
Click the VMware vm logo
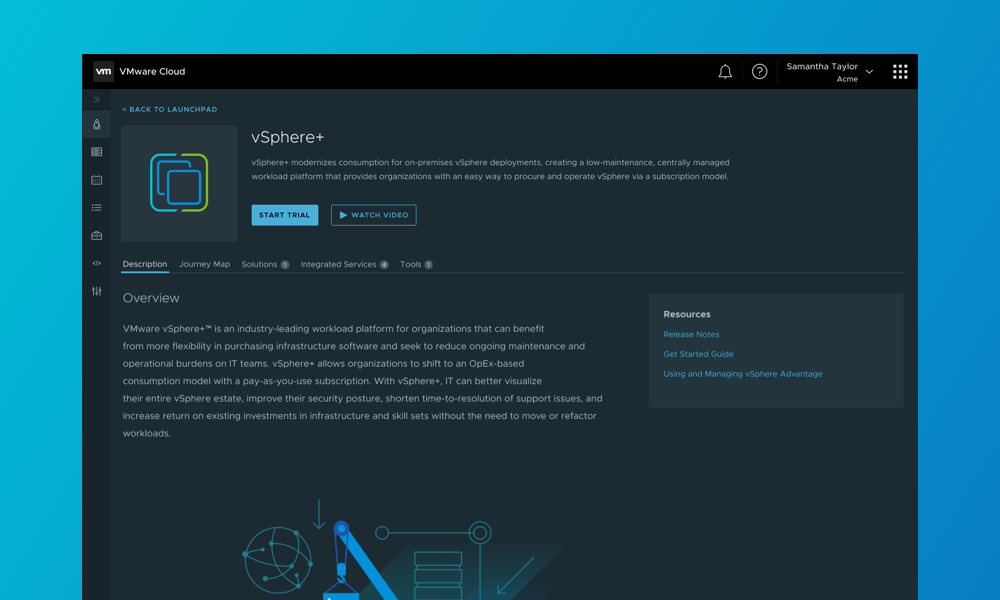(103, 71)
